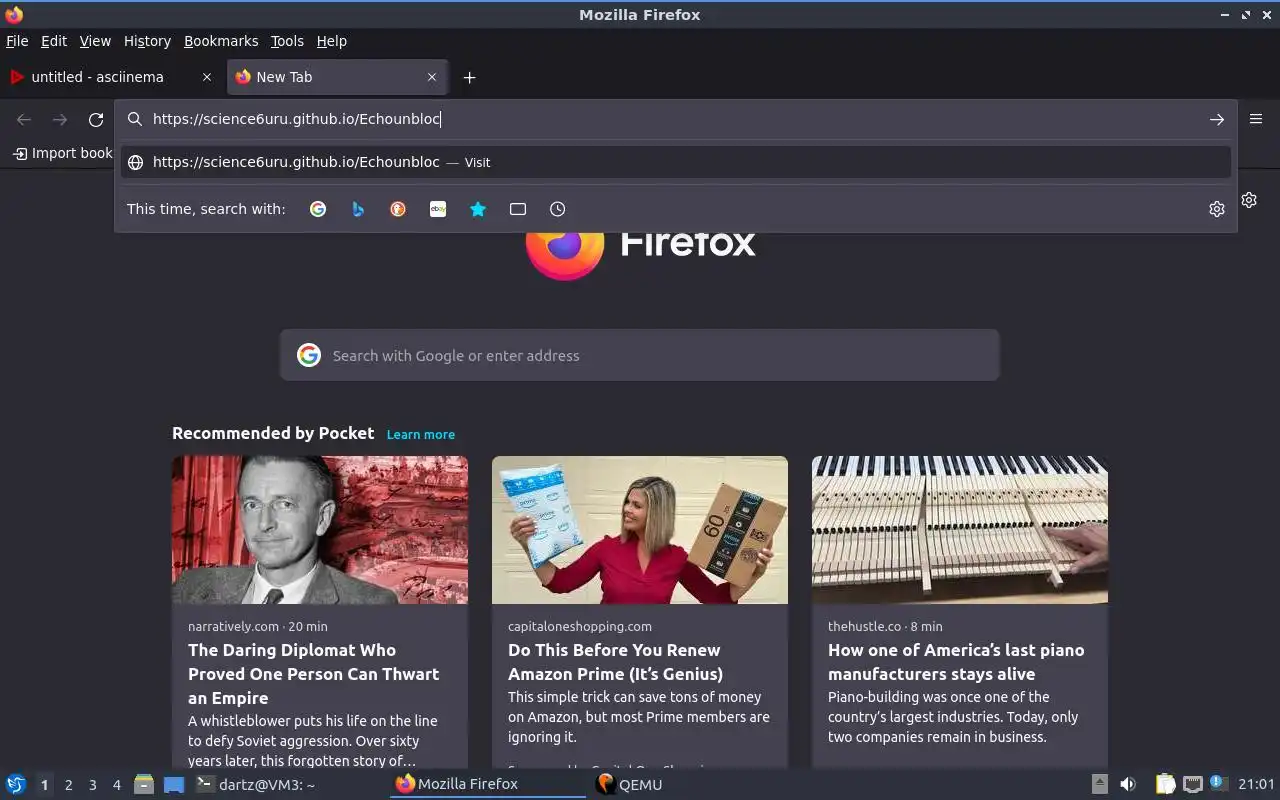Click the Search with Google input box
This screenshot has width=1280, height=800.
[640, 355]
